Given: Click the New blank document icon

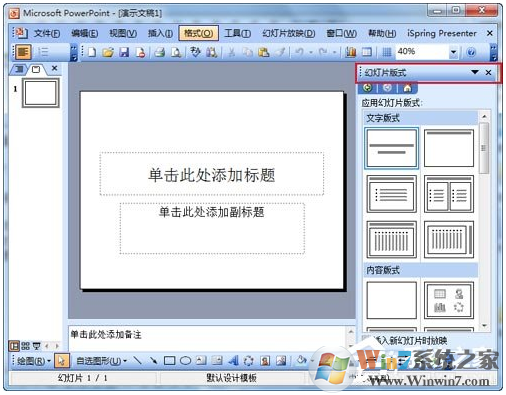Looking at the screenshot, I should click(x=91, y=52).
